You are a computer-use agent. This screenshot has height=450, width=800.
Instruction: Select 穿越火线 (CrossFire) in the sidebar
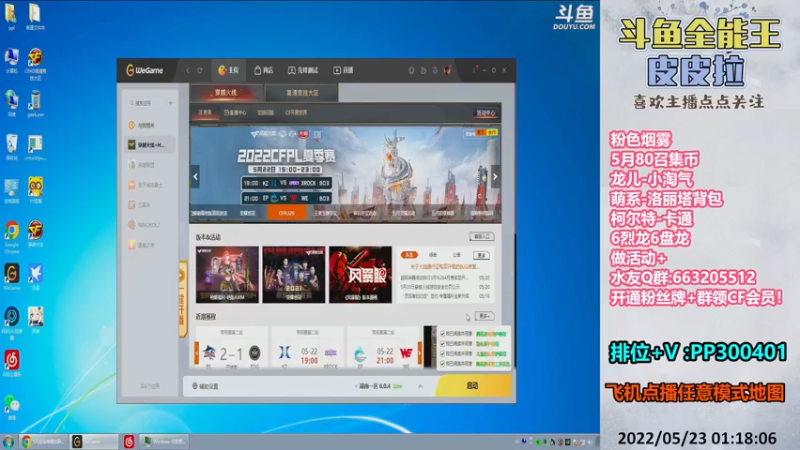149,145
